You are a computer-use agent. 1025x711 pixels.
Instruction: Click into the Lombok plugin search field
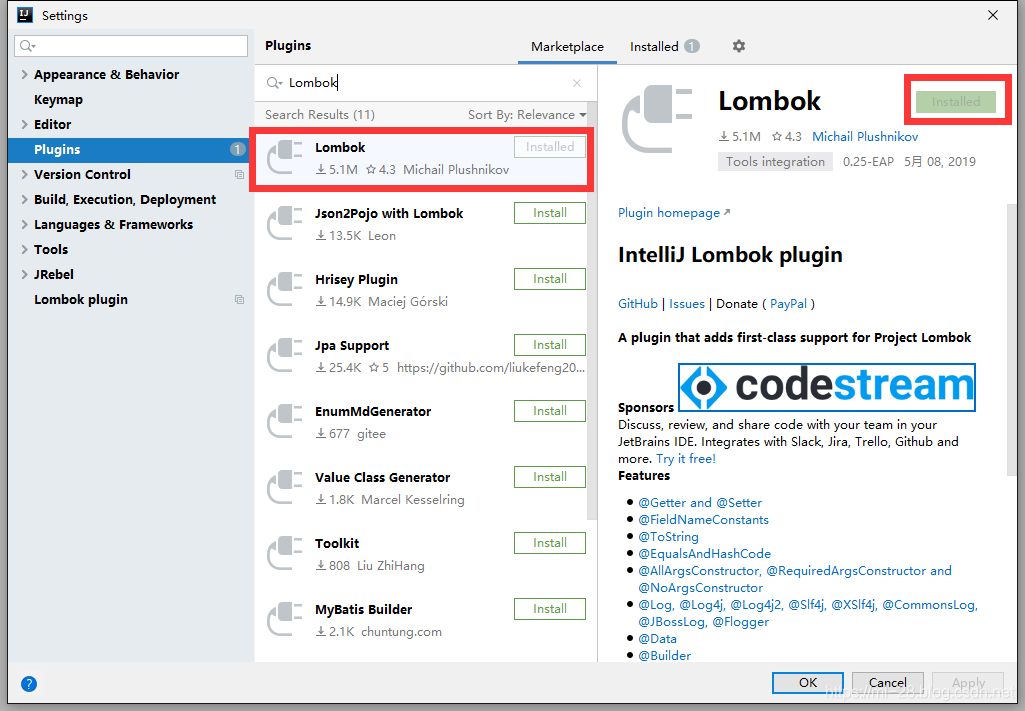coord(425,83)
